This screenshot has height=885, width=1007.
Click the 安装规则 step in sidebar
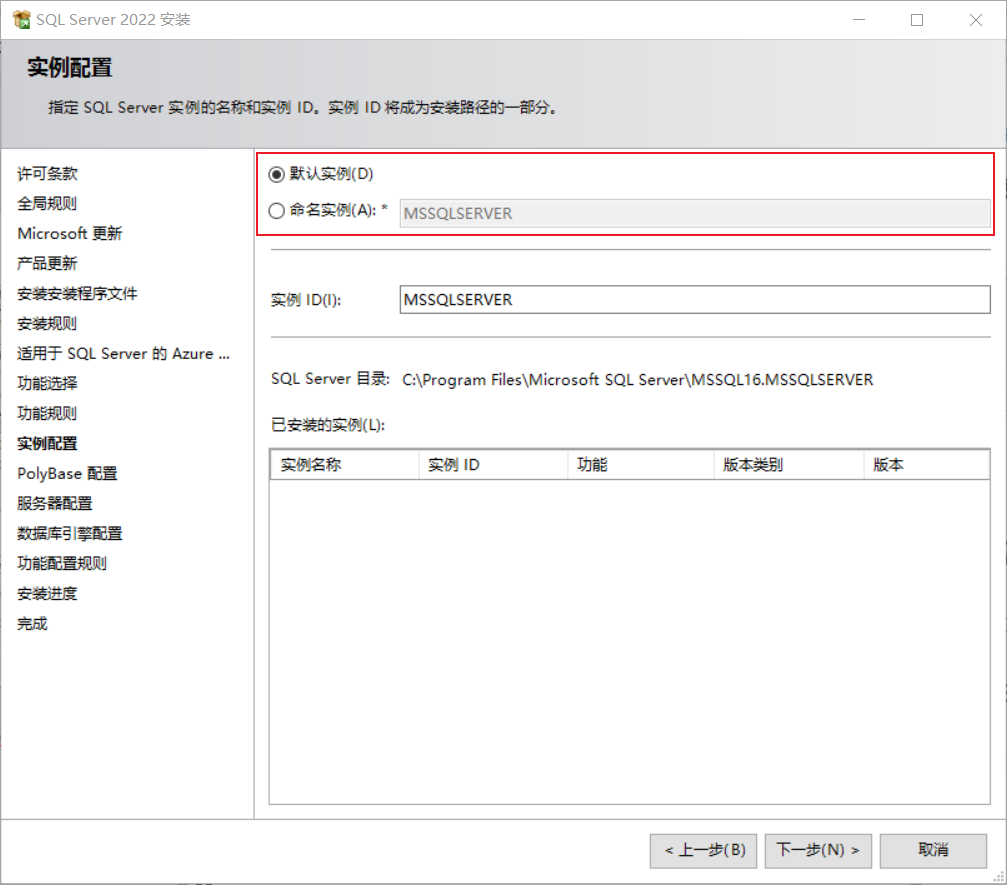(x=47, y=324)
